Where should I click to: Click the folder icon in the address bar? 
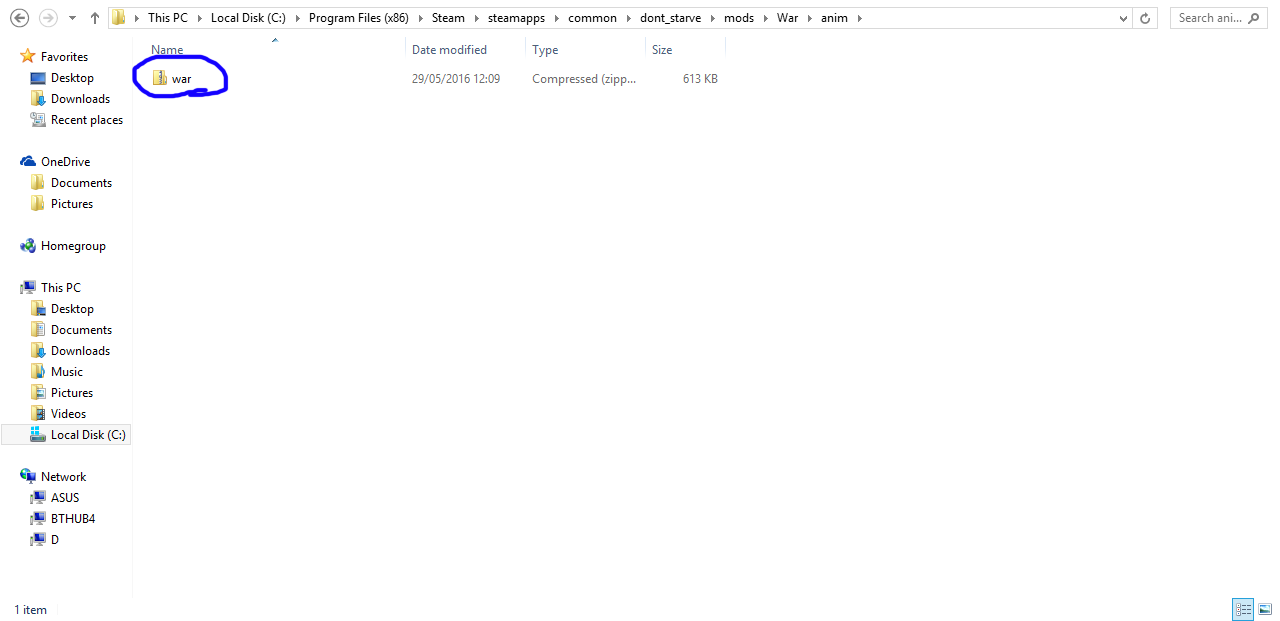coord(119,18)
